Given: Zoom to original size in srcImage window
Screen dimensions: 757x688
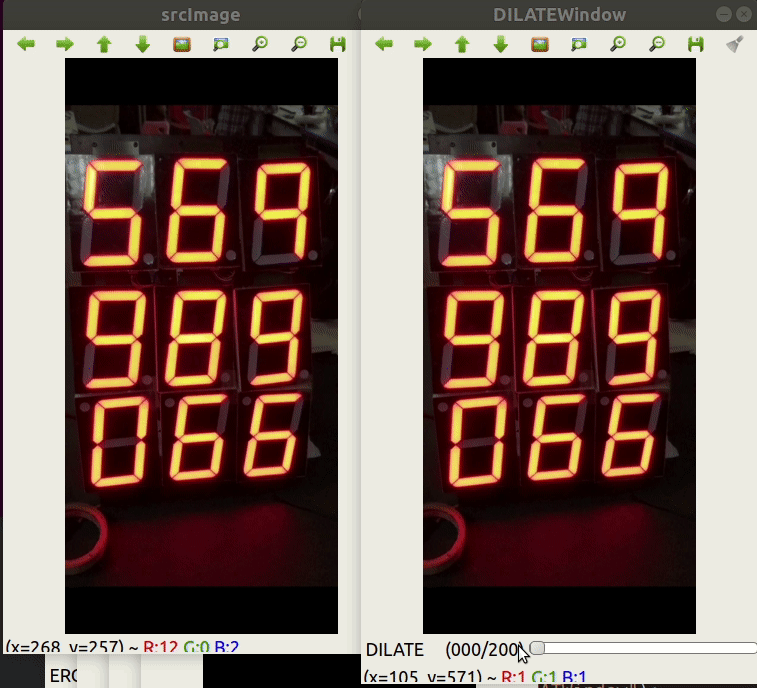Looking at the screenshot, I should point(182,44).
